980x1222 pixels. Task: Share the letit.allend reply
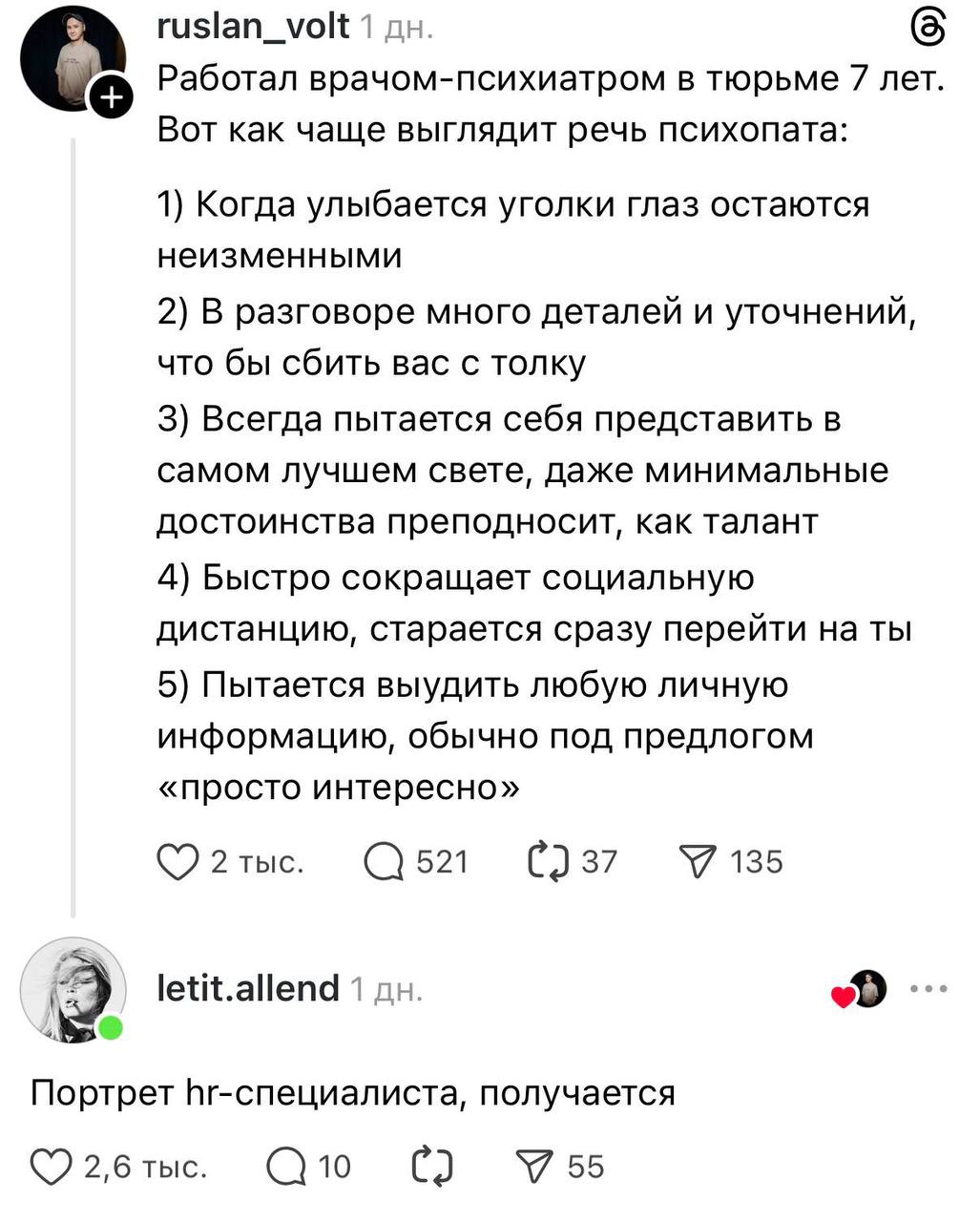[x=534, y=1167]
